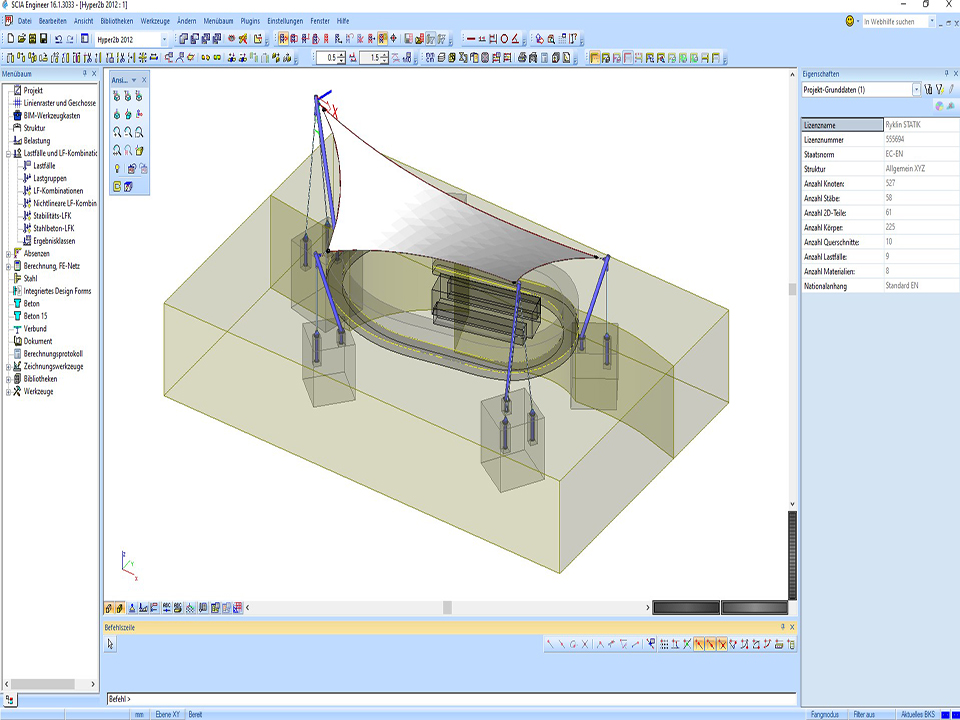Open the Projekt-Grunddaten dropdown
960x720 pixels.
pyautogui.click(x=916, y=90)
